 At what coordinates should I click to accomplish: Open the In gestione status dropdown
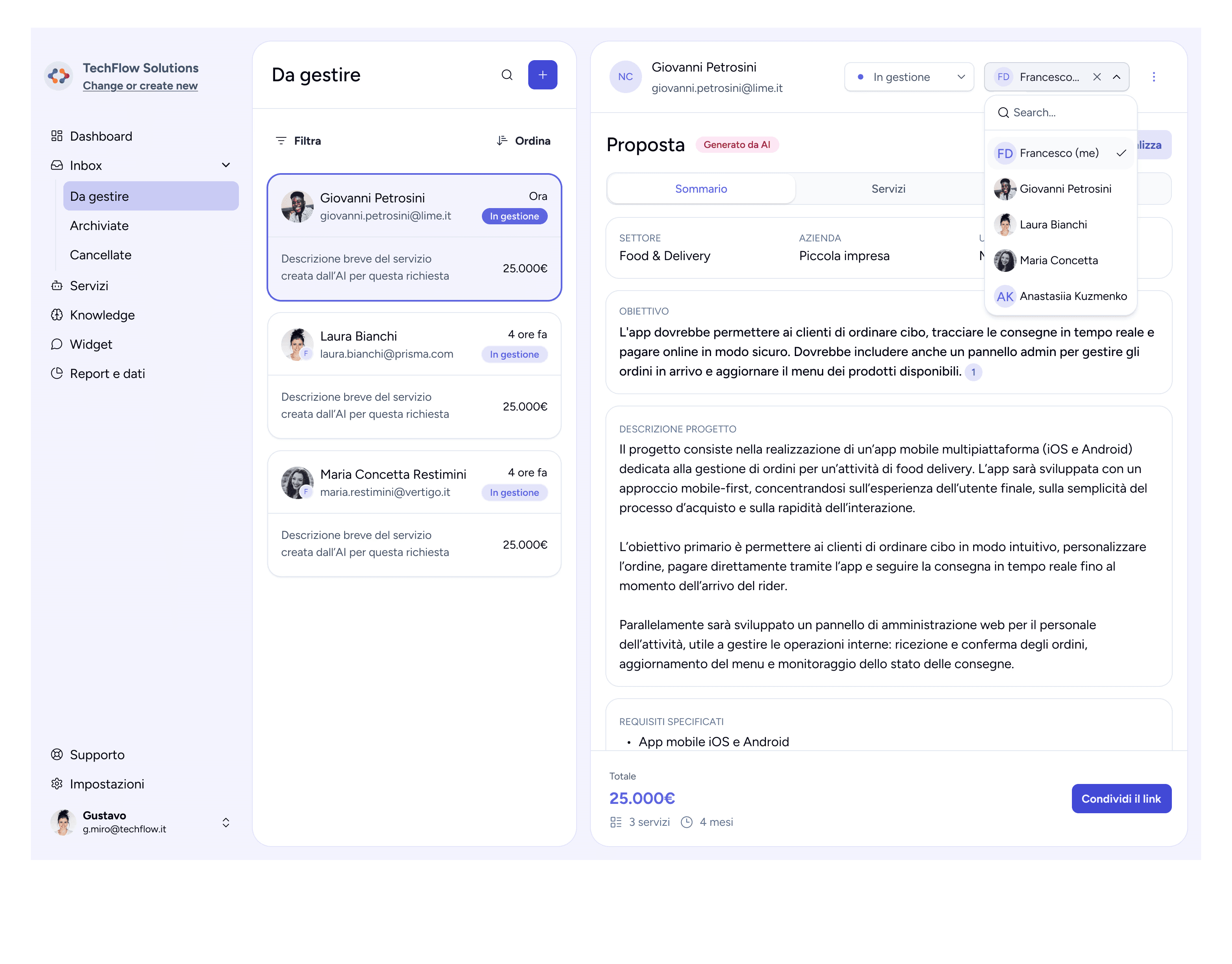pyautogui.click(x=908, y=77)
